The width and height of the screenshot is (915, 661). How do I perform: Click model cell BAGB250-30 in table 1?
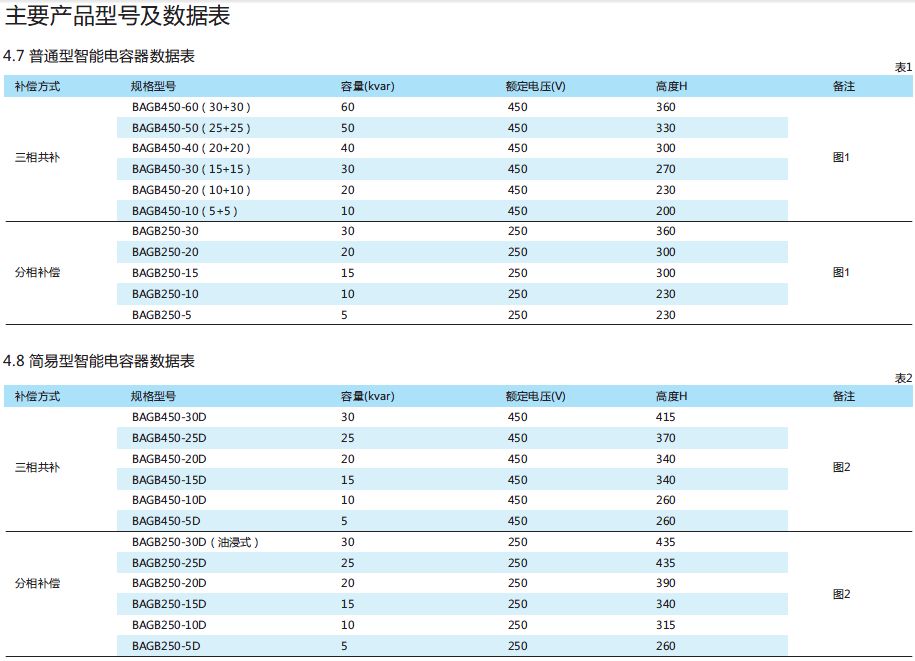click(x=165, y=231)
